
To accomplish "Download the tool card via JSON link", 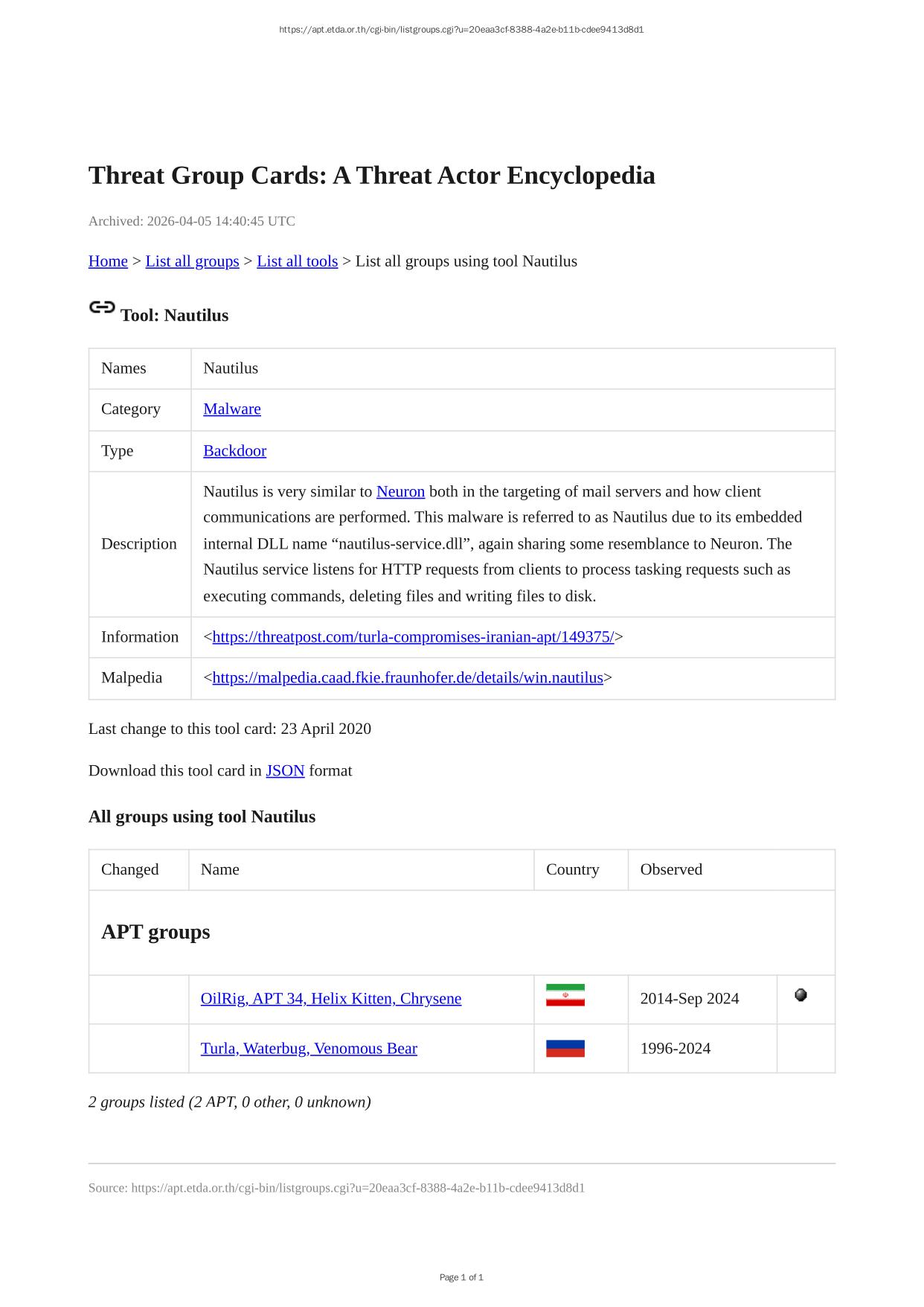I will [285, 770].
